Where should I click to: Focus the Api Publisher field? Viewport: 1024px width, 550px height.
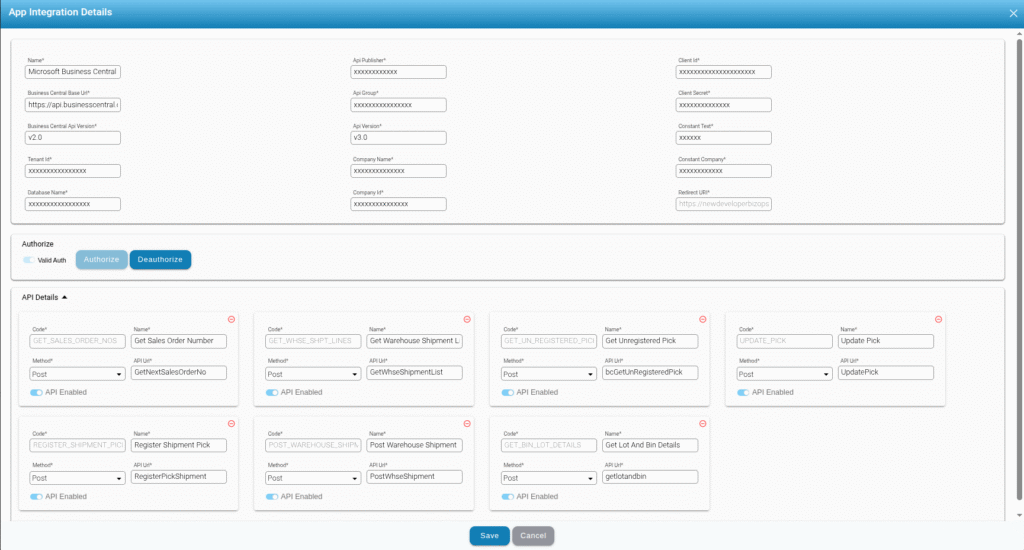(x=398, y=72)
